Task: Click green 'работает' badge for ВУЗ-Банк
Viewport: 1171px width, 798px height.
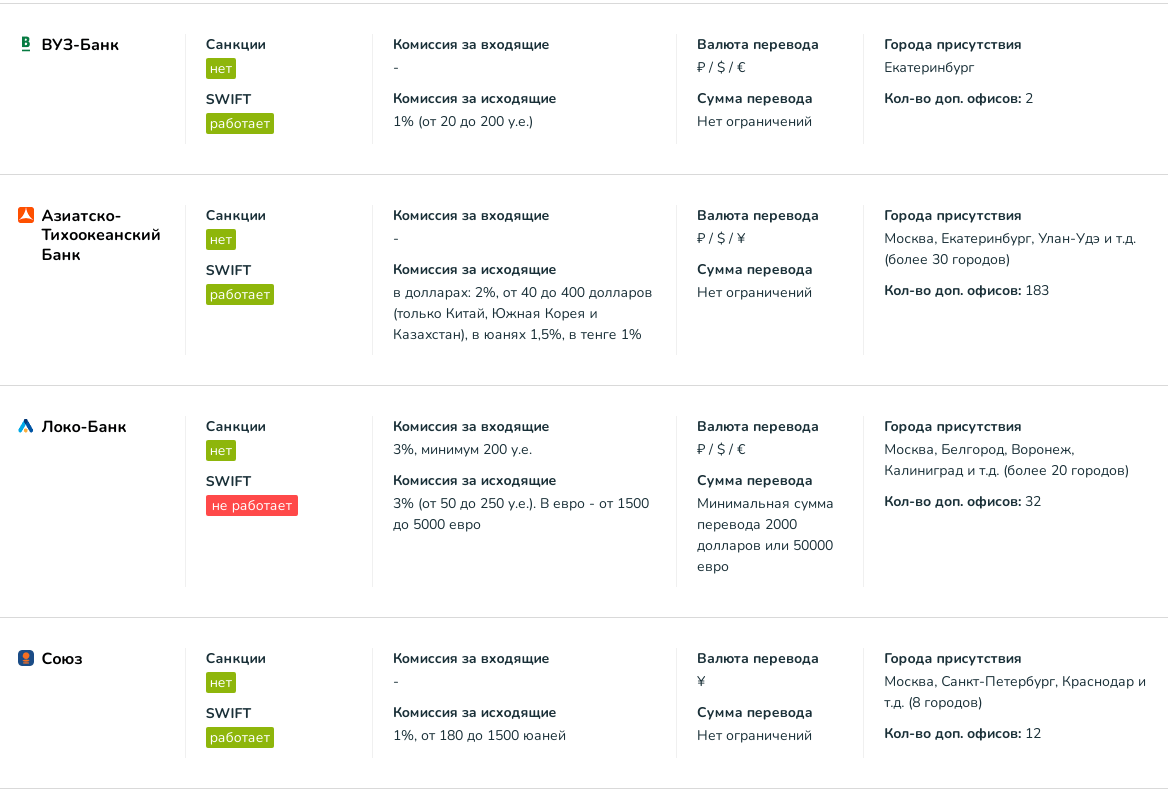Action: [240, 124]
